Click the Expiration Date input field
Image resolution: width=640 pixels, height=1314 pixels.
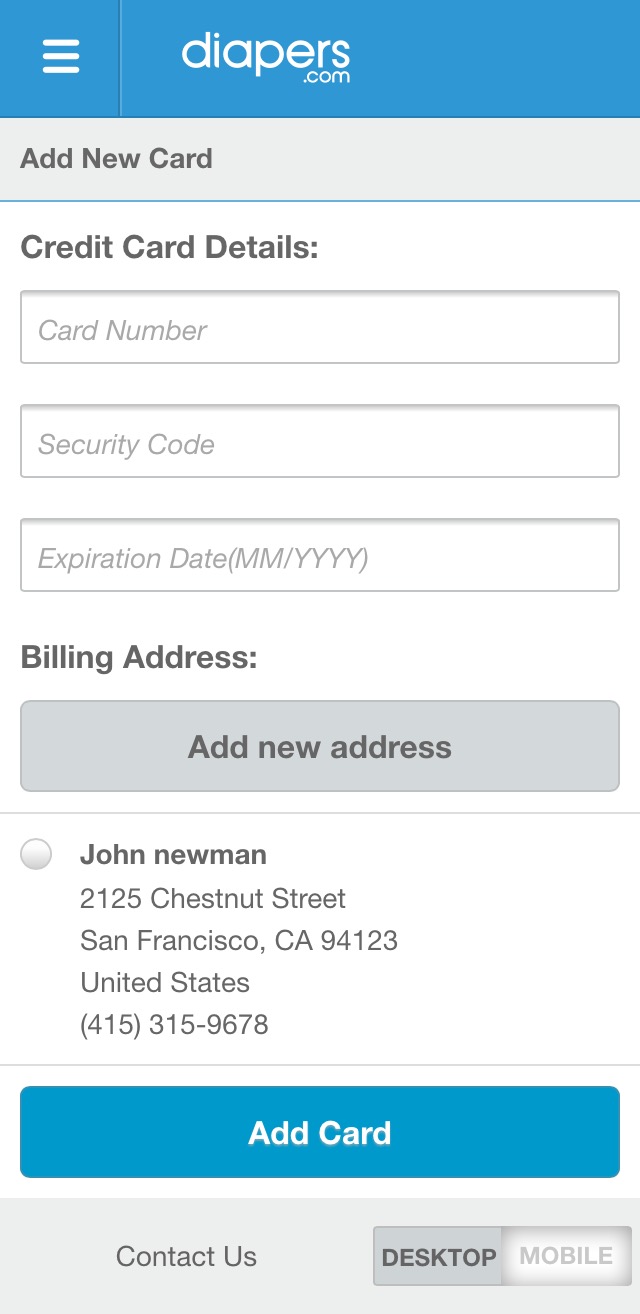319,556
